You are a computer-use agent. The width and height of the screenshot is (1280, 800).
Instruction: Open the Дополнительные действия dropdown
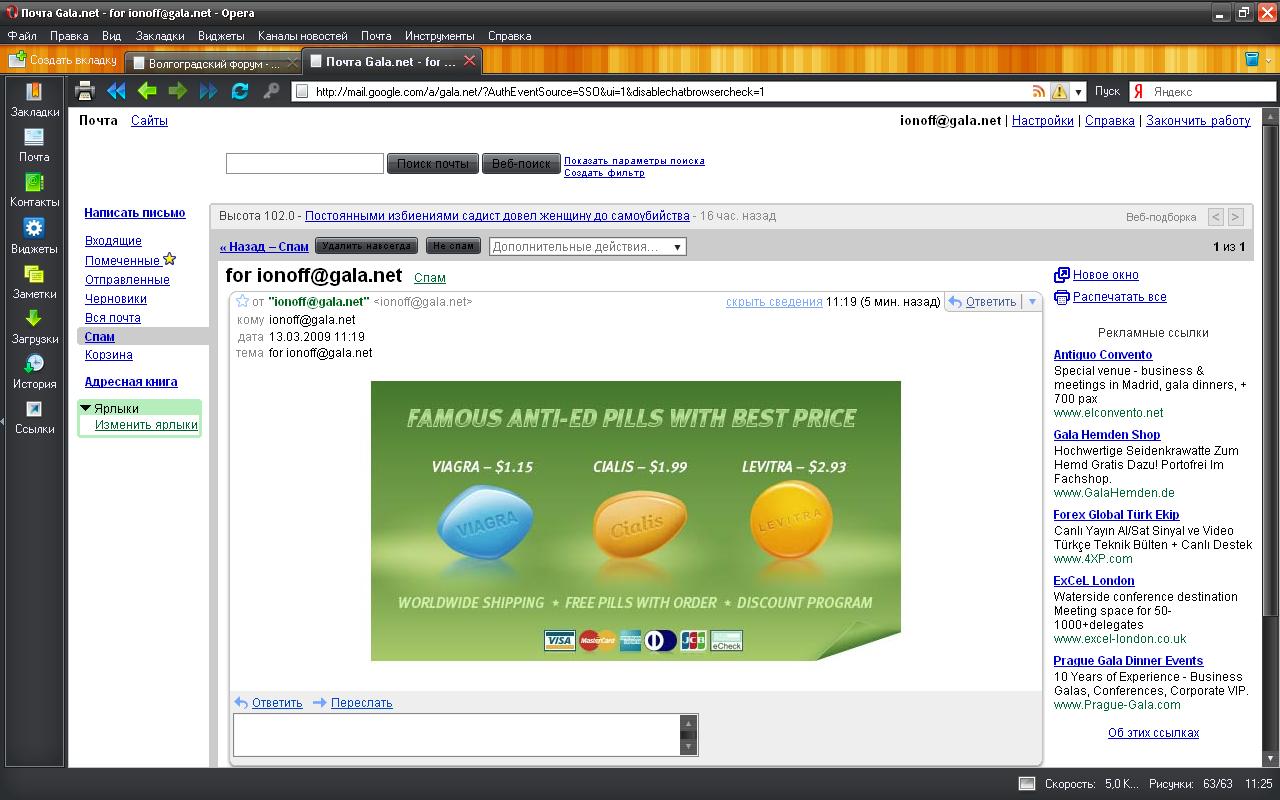coord(588,247)
